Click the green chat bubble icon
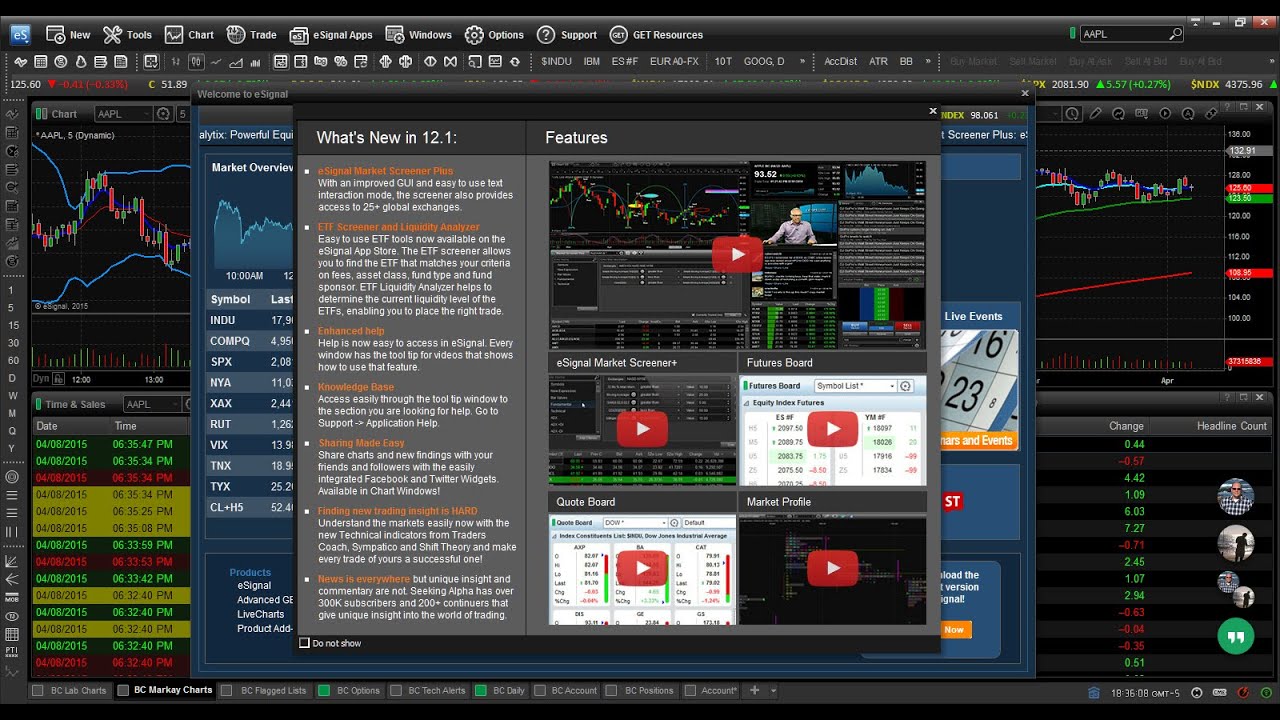 1236,636
